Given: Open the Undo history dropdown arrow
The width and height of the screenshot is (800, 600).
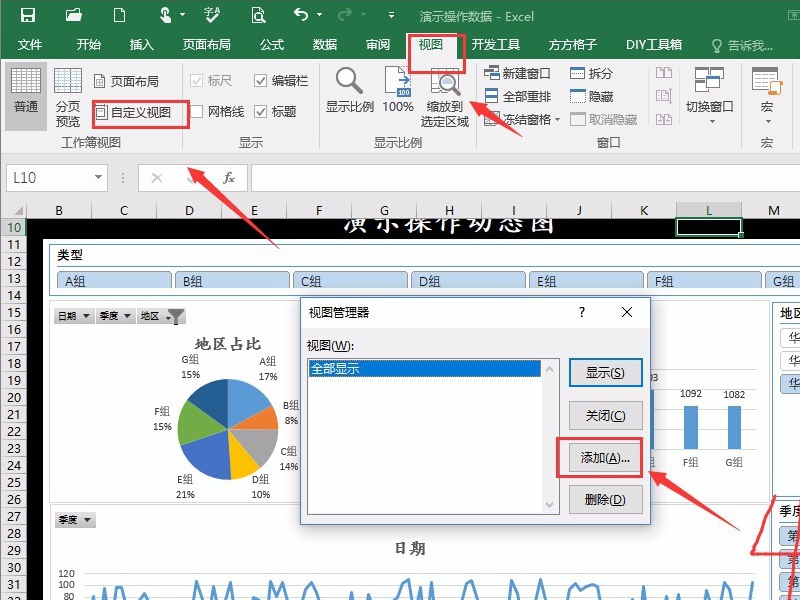Looking at the screenshot, I should tap(320, 15).
